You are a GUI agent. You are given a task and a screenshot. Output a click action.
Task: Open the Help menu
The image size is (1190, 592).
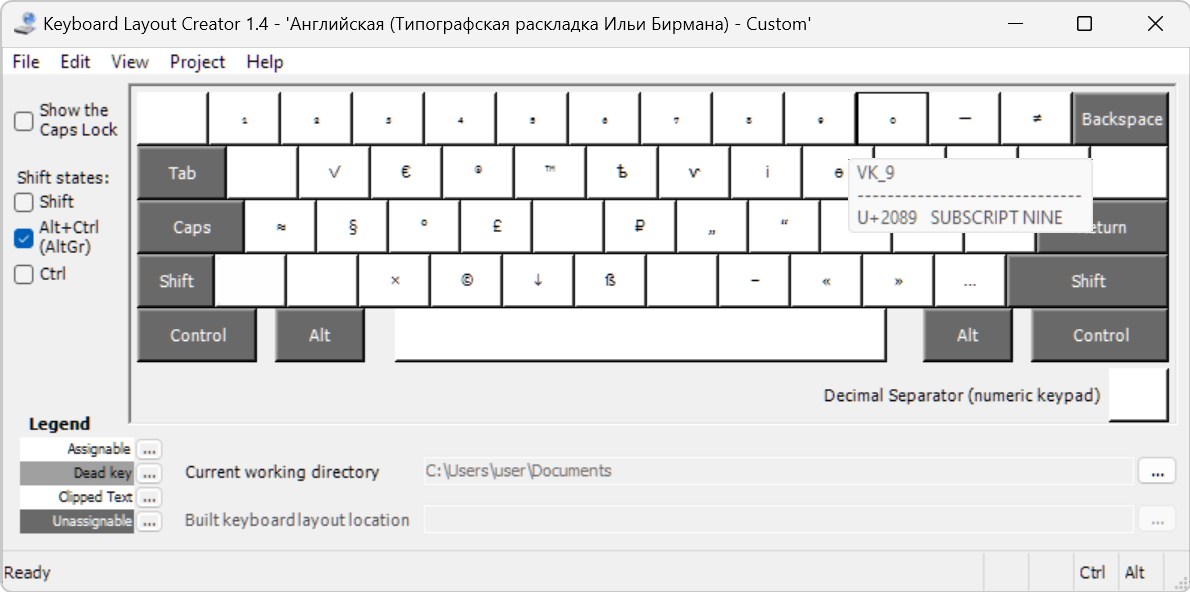(x=265, y=62)
